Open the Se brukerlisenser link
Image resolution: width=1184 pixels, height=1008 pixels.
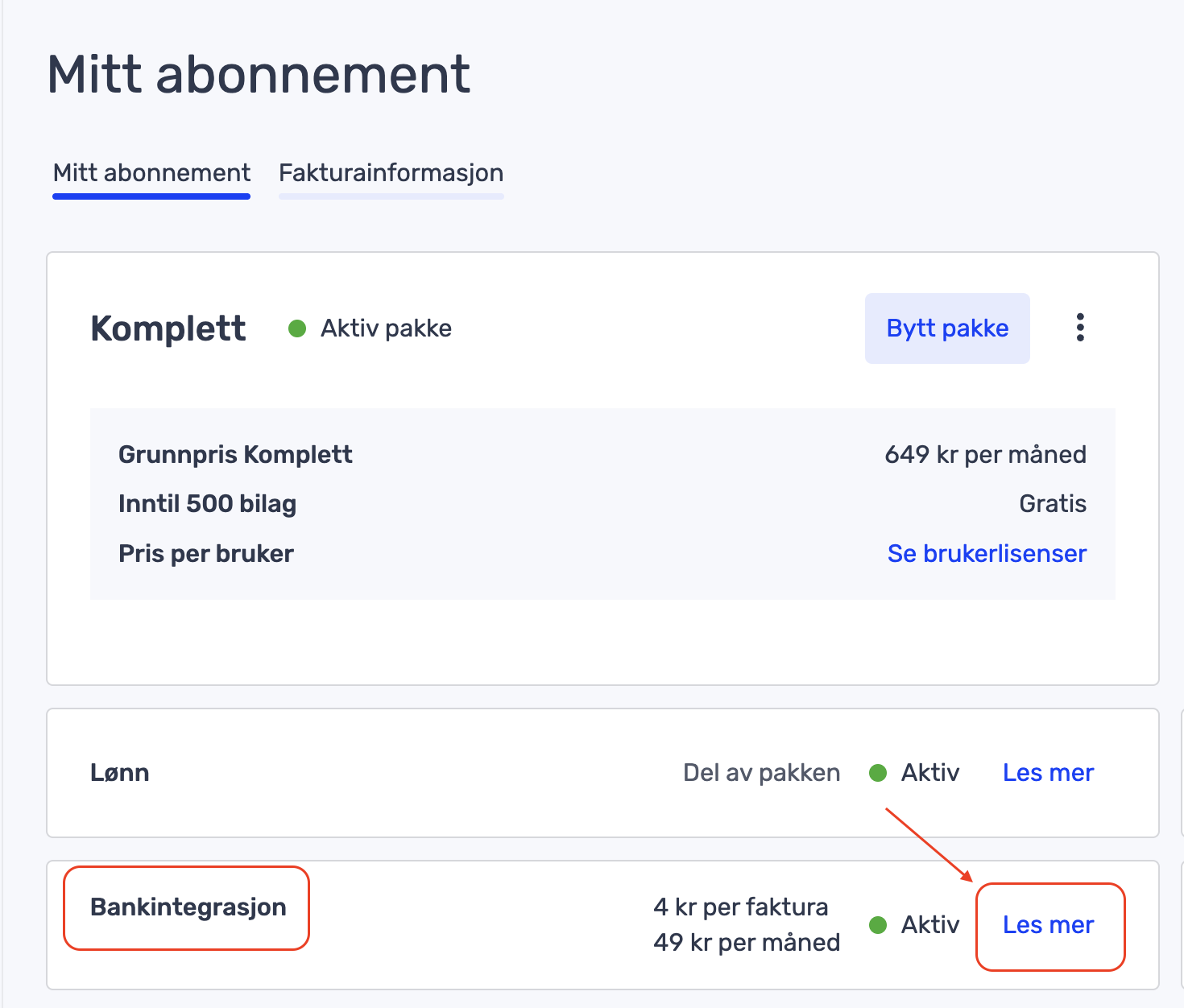pyautogui.click(x=987, y=554)
